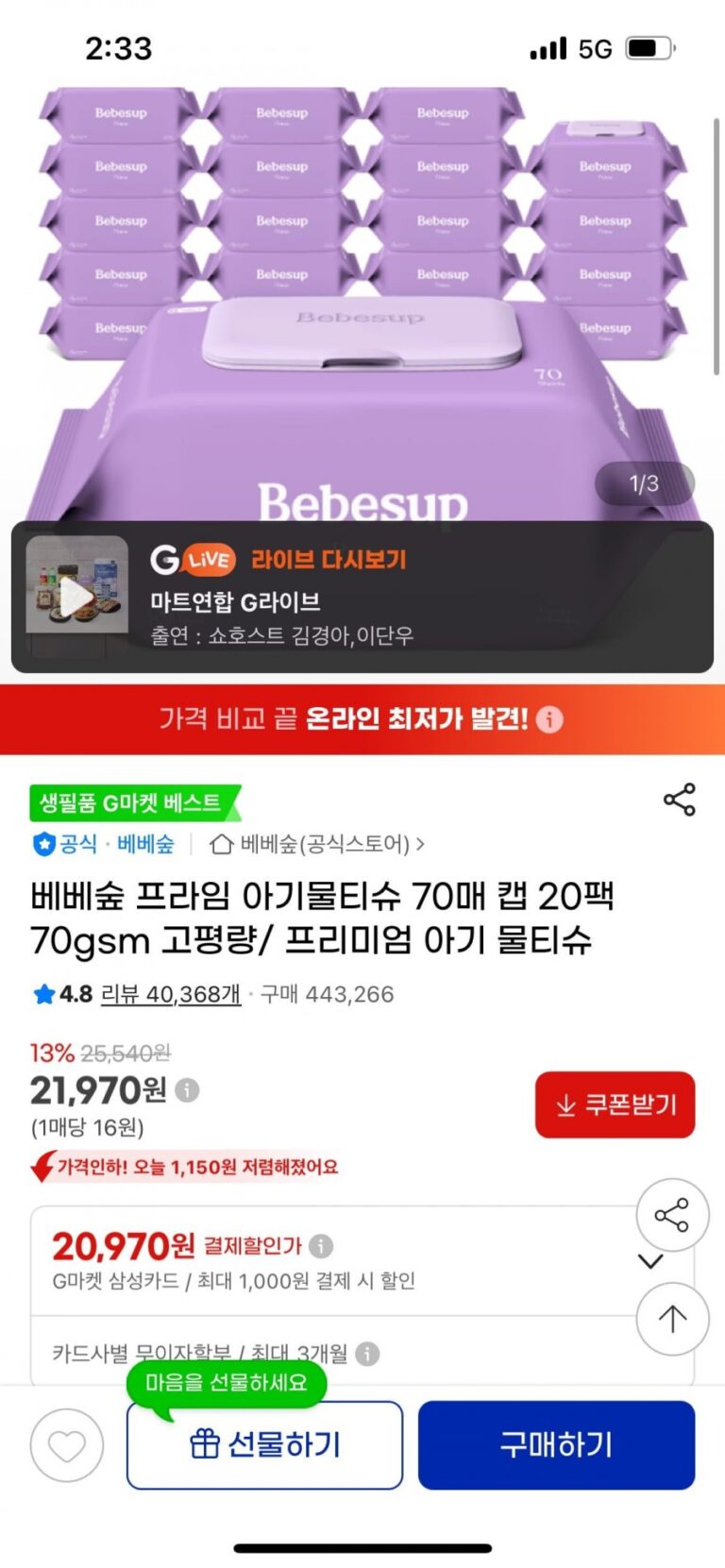
Task: Tap the share icon beside the G마켓 베스트 badge
Action: [680, 800]
